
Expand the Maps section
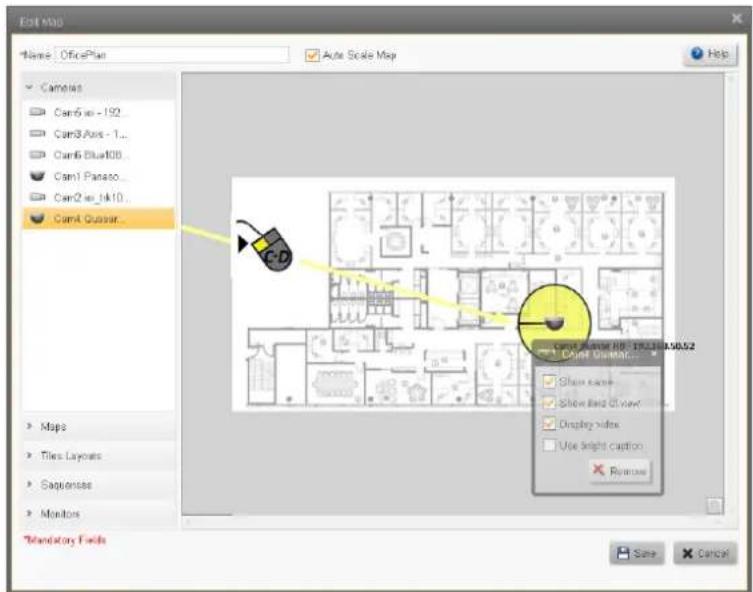pyautogui.click(x=99, y=426)
